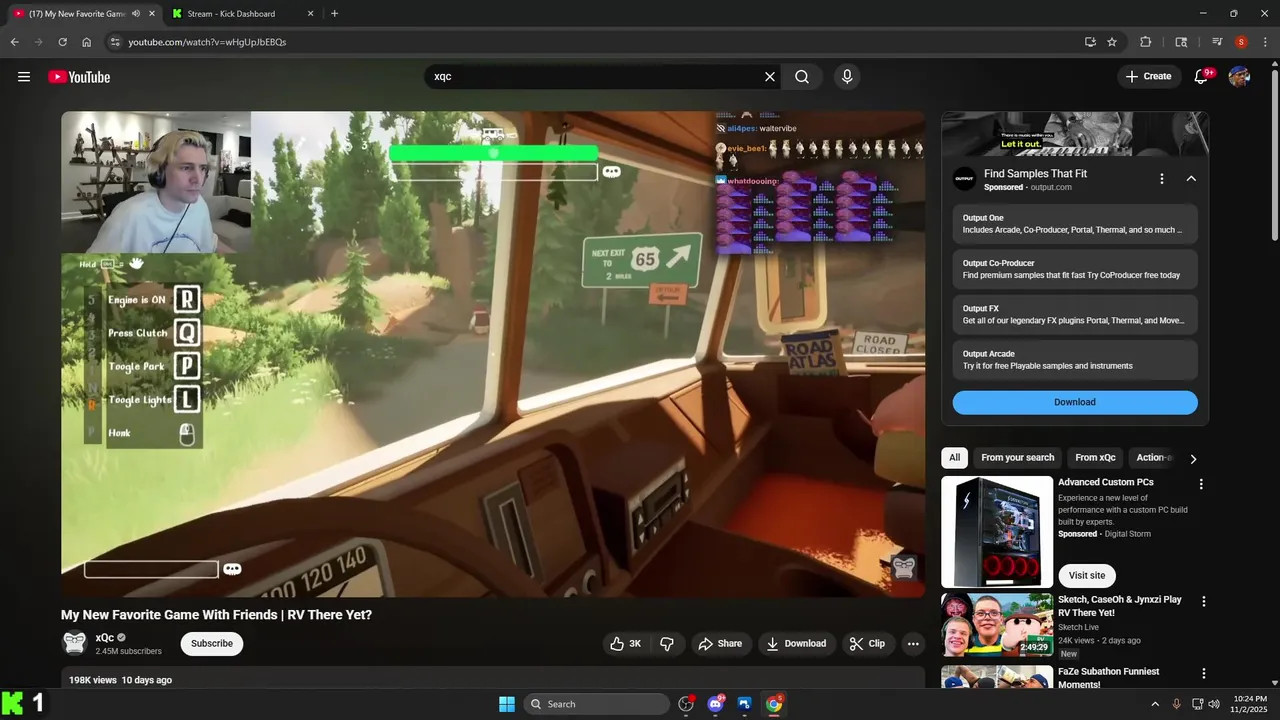Mute the tab via the speaker icon
Screen dimensions: 1280x720
(x=136, y=14)
